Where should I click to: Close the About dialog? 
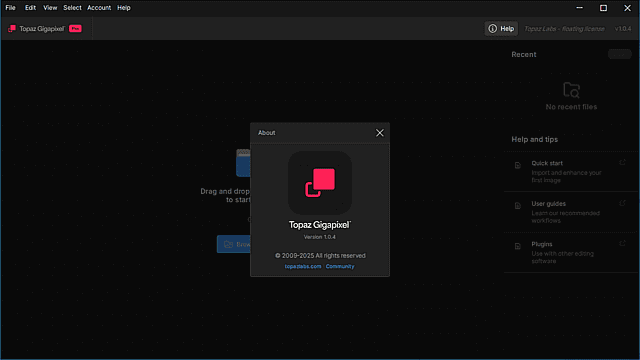point(380,133)
